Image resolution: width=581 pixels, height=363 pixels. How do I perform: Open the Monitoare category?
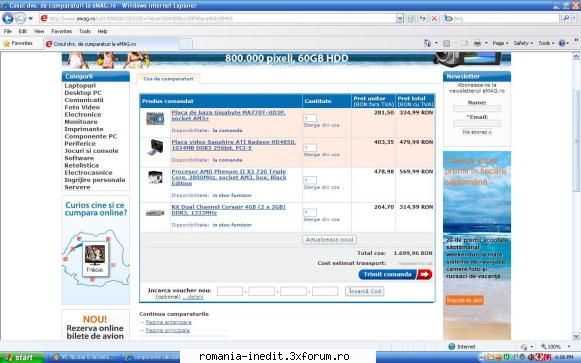click(81, 122)
